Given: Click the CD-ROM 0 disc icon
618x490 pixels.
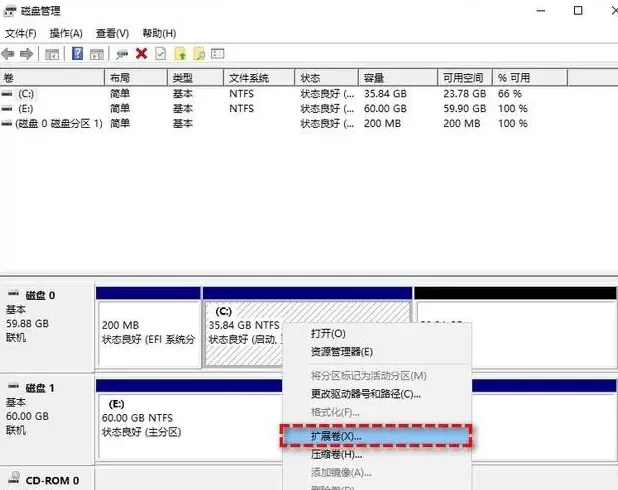Looking at the screenshot, I should click(15, 477).
